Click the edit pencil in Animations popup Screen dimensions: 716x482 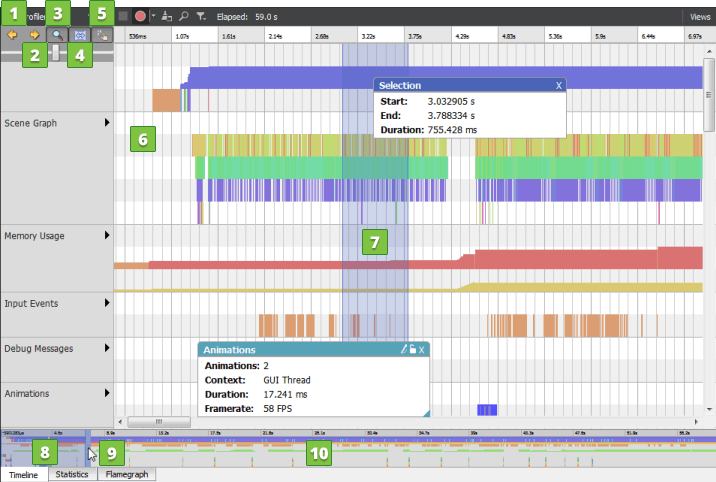pyautogui.click(x=404, y=349)
